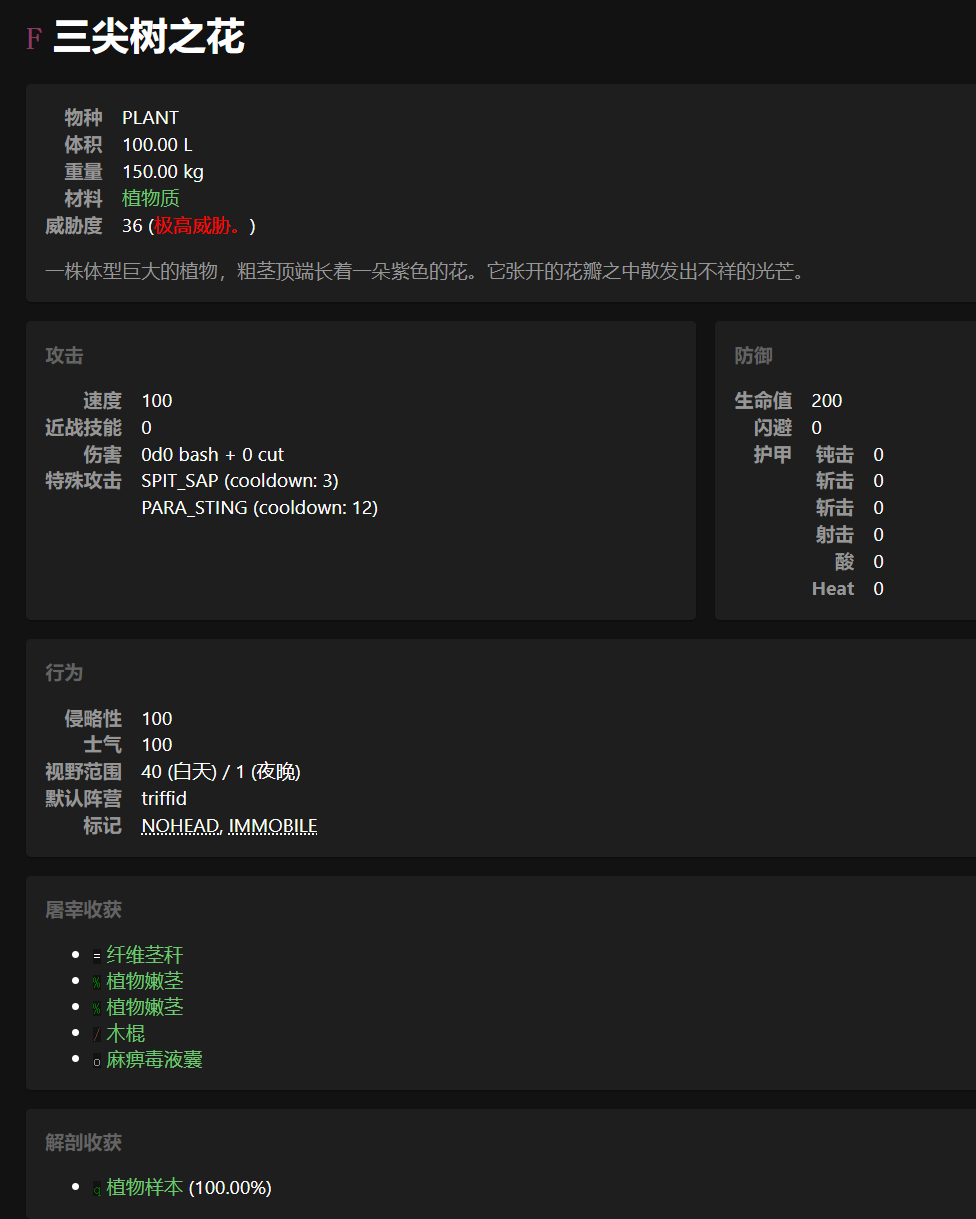Open the 木棍 item link
The height and width of the screenshot is (1219, 976).
(126, 1033)
